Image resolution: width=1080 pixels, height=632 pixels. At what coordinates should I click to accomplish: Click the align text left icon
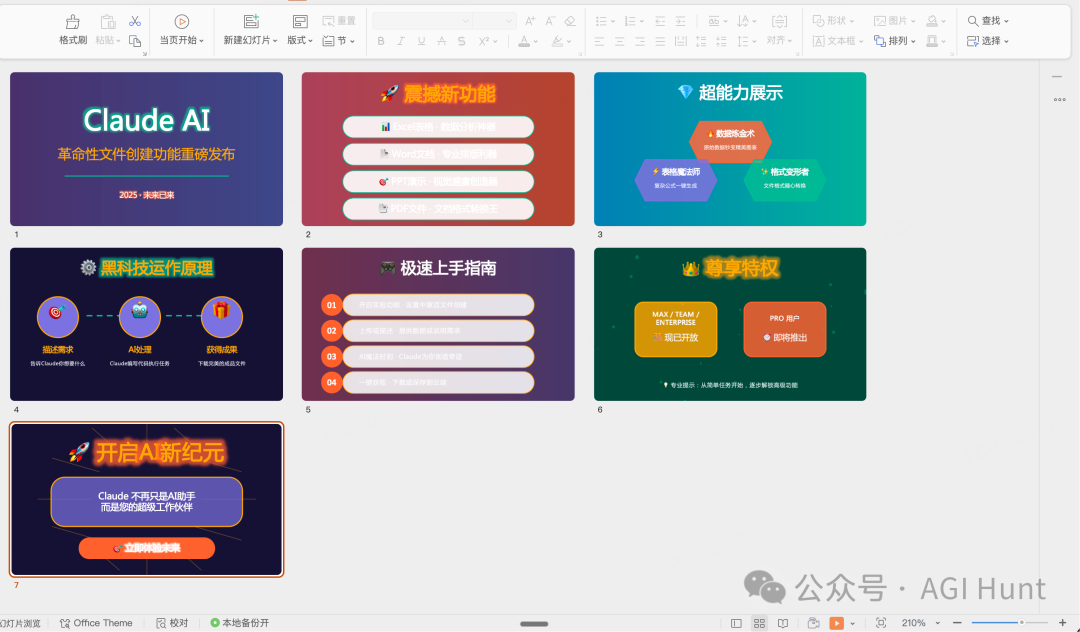[599, 41]
